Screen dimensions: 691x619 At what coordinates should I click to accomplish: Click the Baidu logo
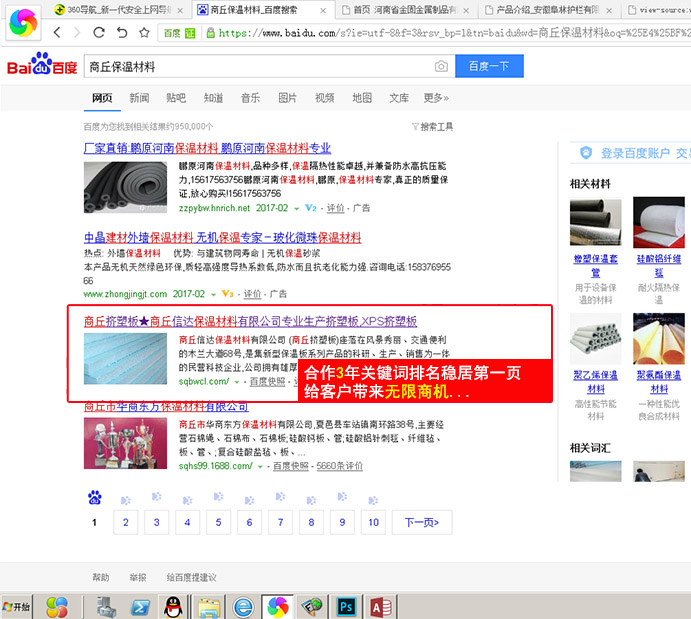point(42,65)
